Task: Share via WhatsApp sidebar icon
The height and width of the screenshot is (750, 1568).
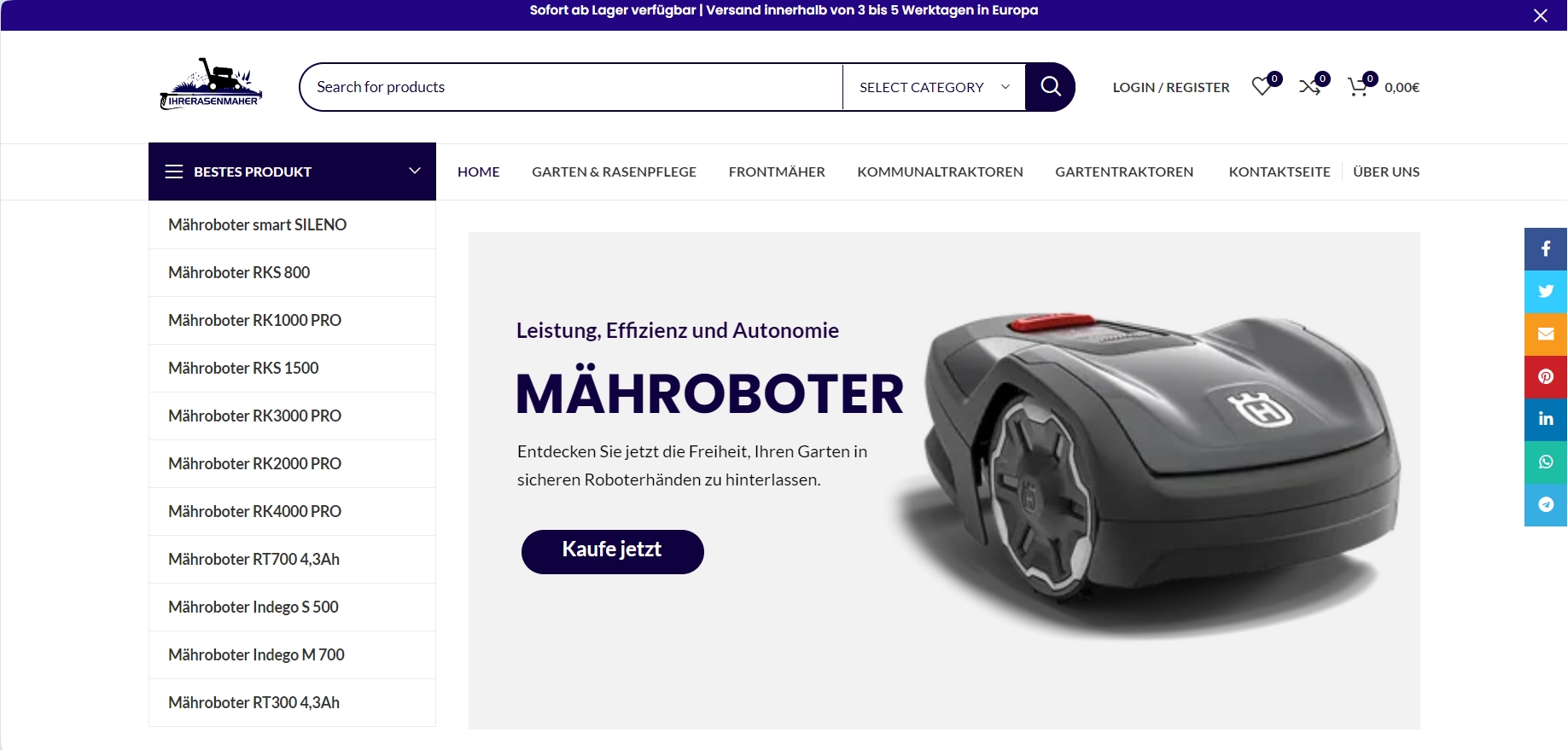Action: (x=1546, y=462)
